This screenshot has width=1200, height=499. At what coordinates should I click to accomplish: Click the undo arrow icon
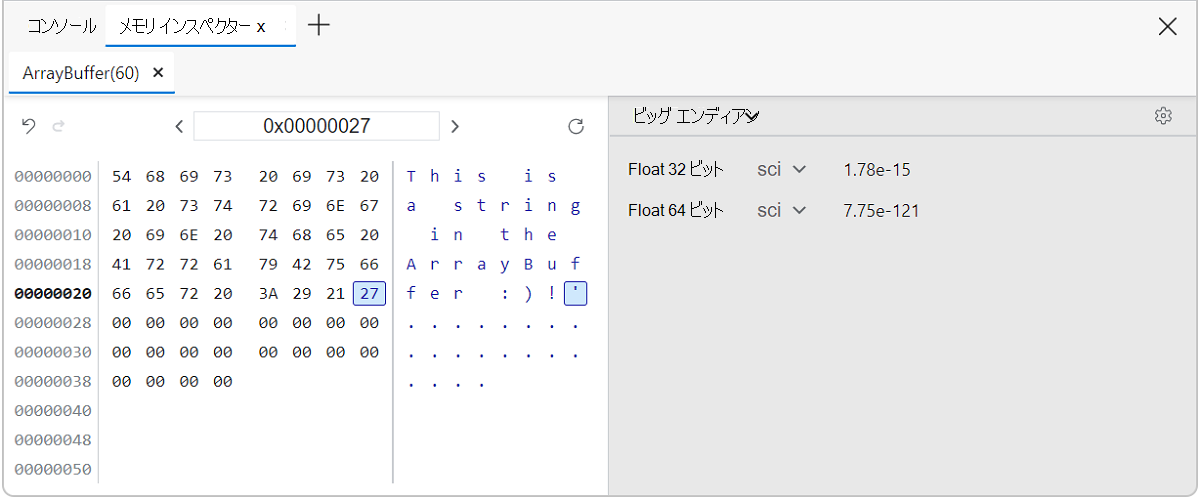point(29,126)
